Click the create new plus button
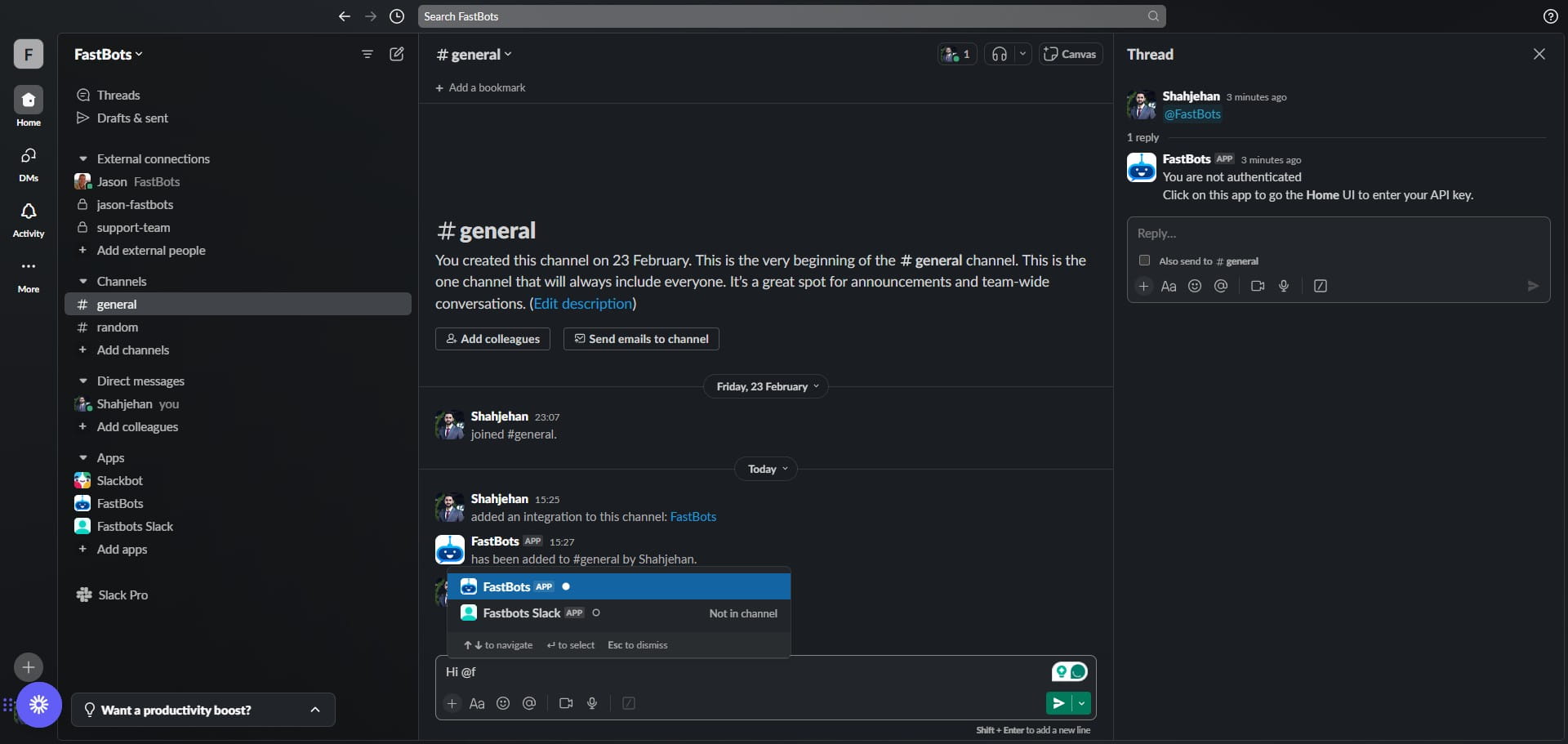1568x744 pixels. [29, 667]
